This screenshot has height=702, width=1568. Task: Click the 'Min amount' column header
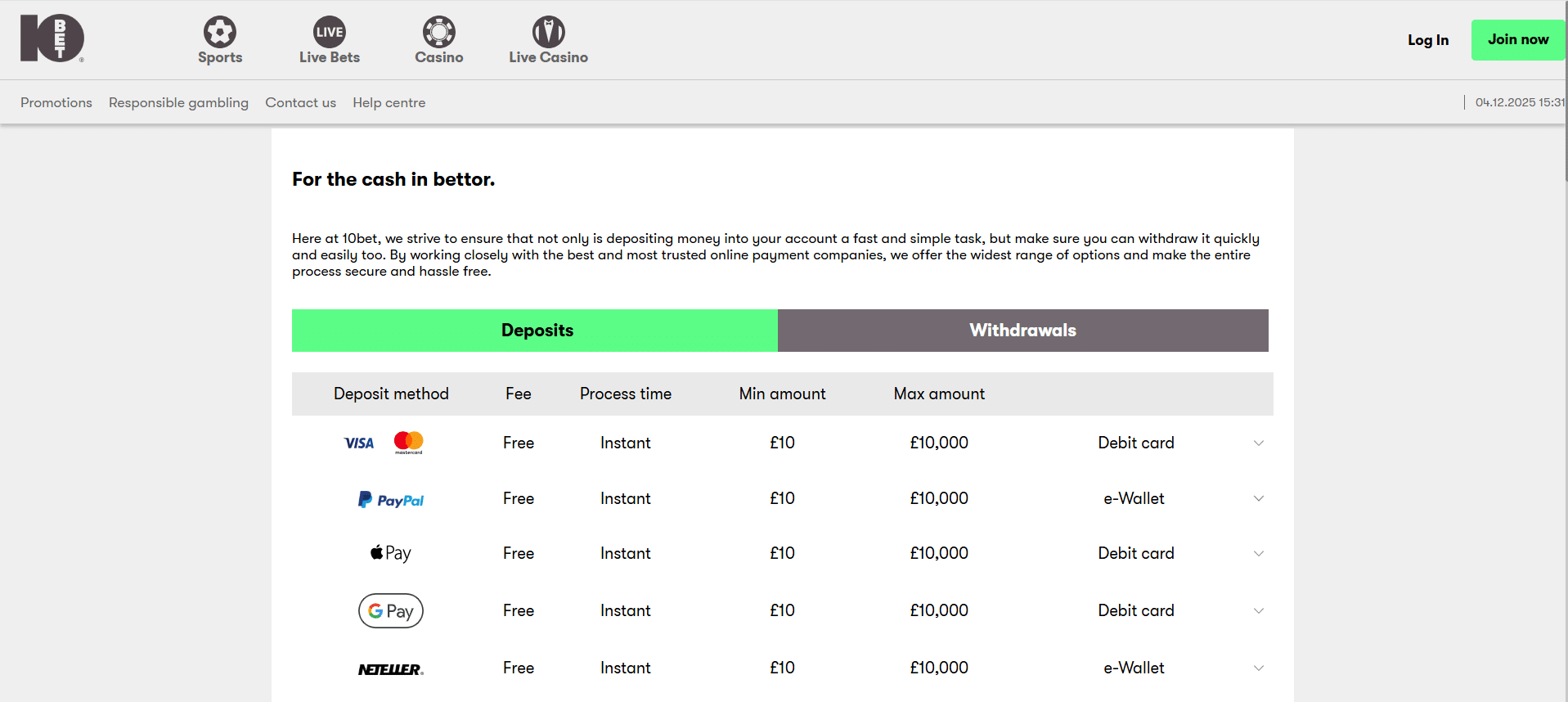[783, 394]
